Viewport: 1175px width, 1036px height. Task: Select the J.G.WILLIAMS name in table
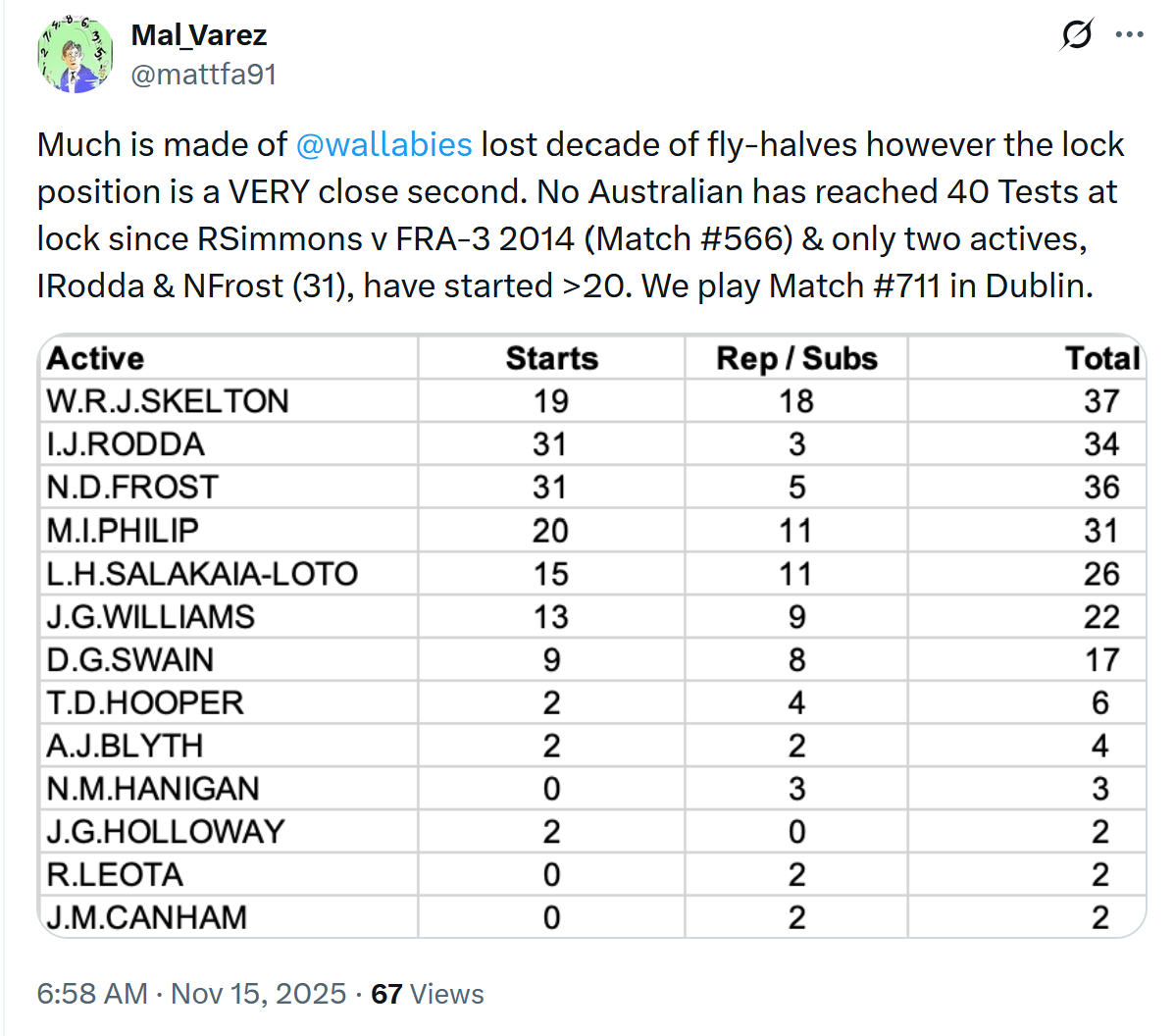tap(150, 617)
